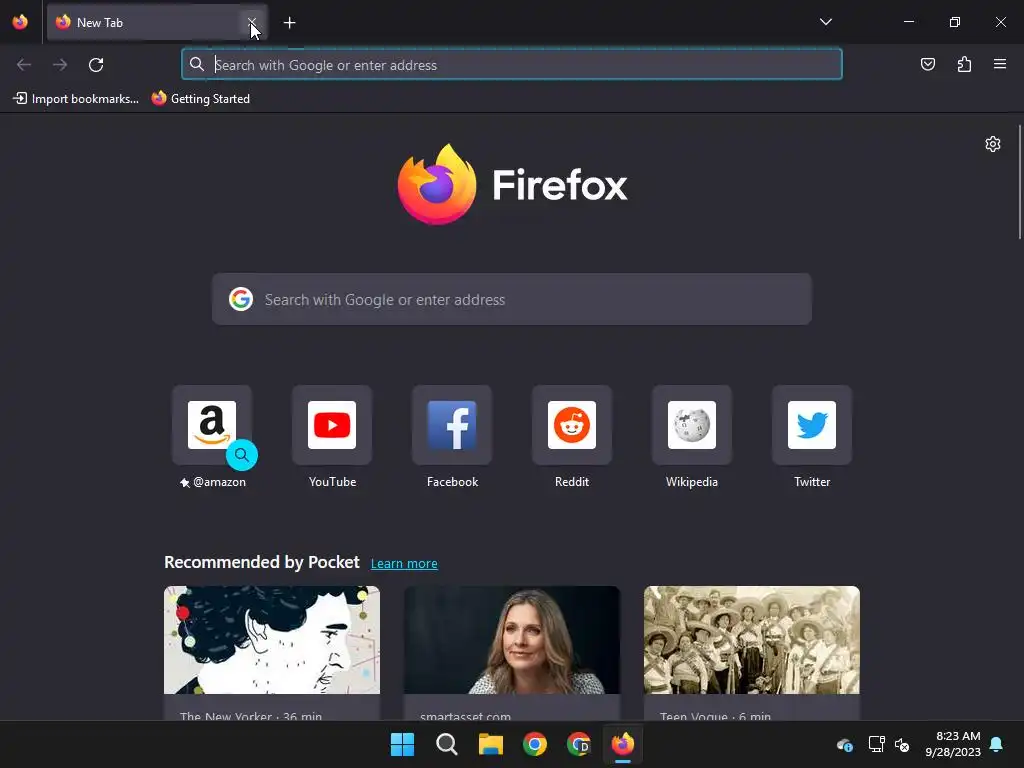Focus the address bar field
Image resolution: width=1024 pixels, height=768 pixels.
[x=512, y=65]
